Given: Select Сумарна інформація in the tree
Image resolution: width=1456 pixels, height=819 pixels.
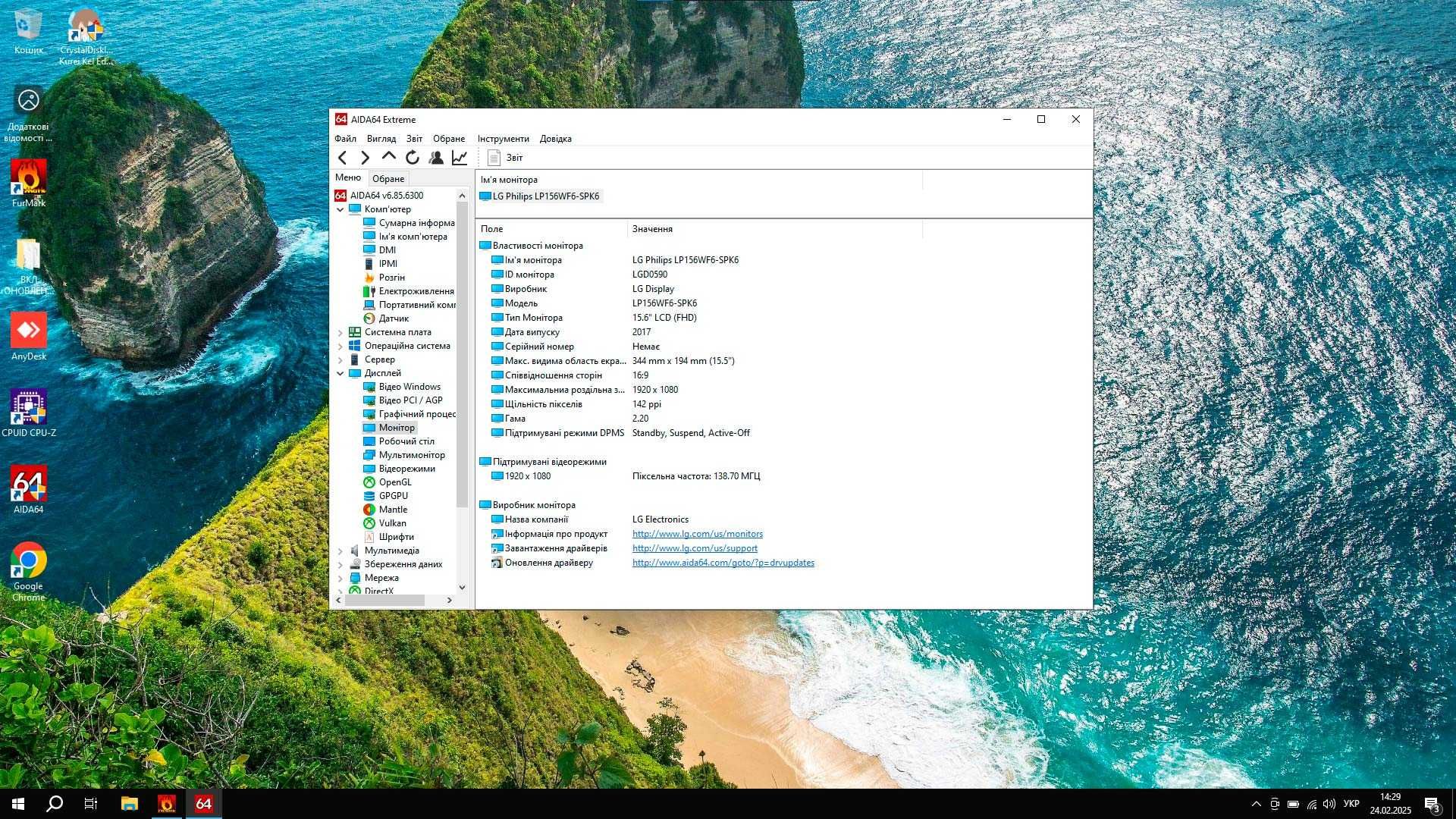Looking at the screenshot, I should (409, 223).
